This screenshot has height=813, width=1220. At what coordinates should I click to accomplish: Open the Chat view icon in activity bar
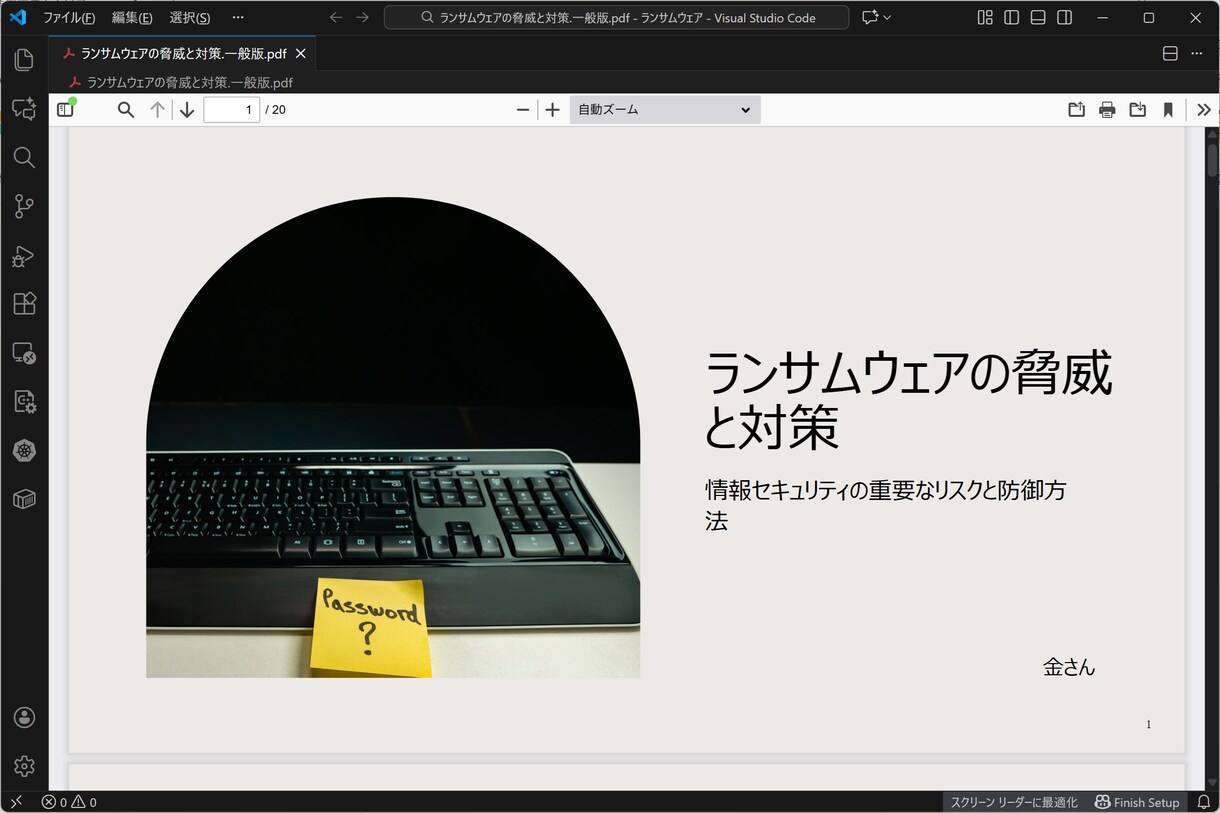(x=24, y=109)
